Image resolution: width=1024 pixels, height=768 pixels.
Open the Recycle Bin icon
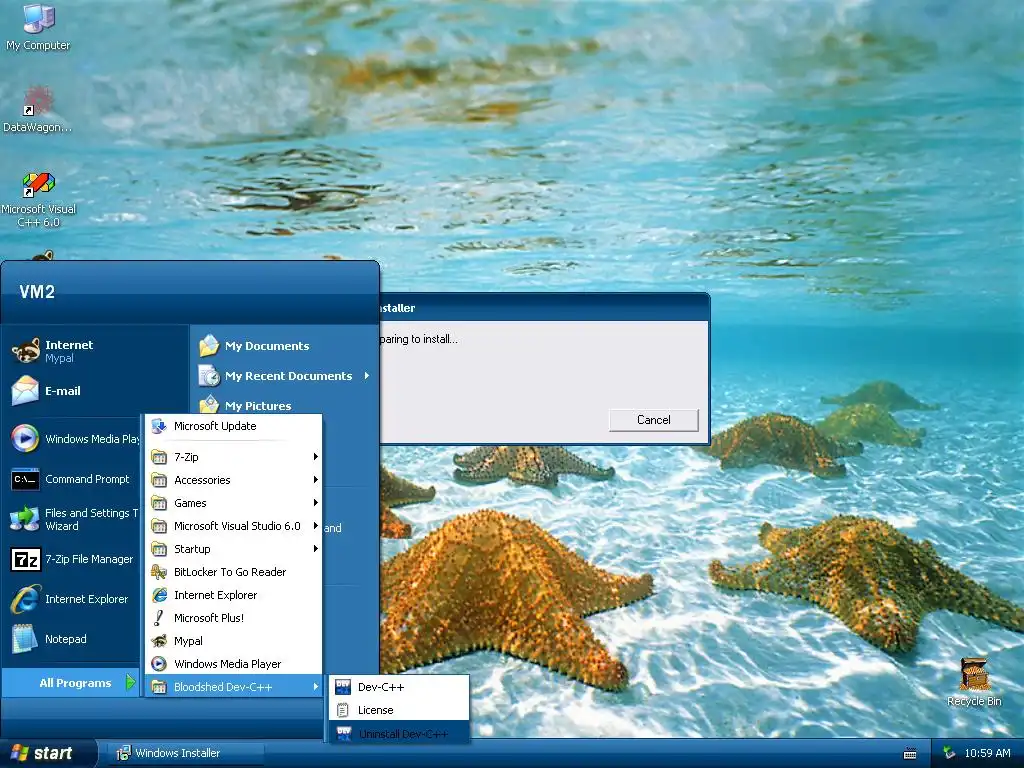tap(974, 682)
